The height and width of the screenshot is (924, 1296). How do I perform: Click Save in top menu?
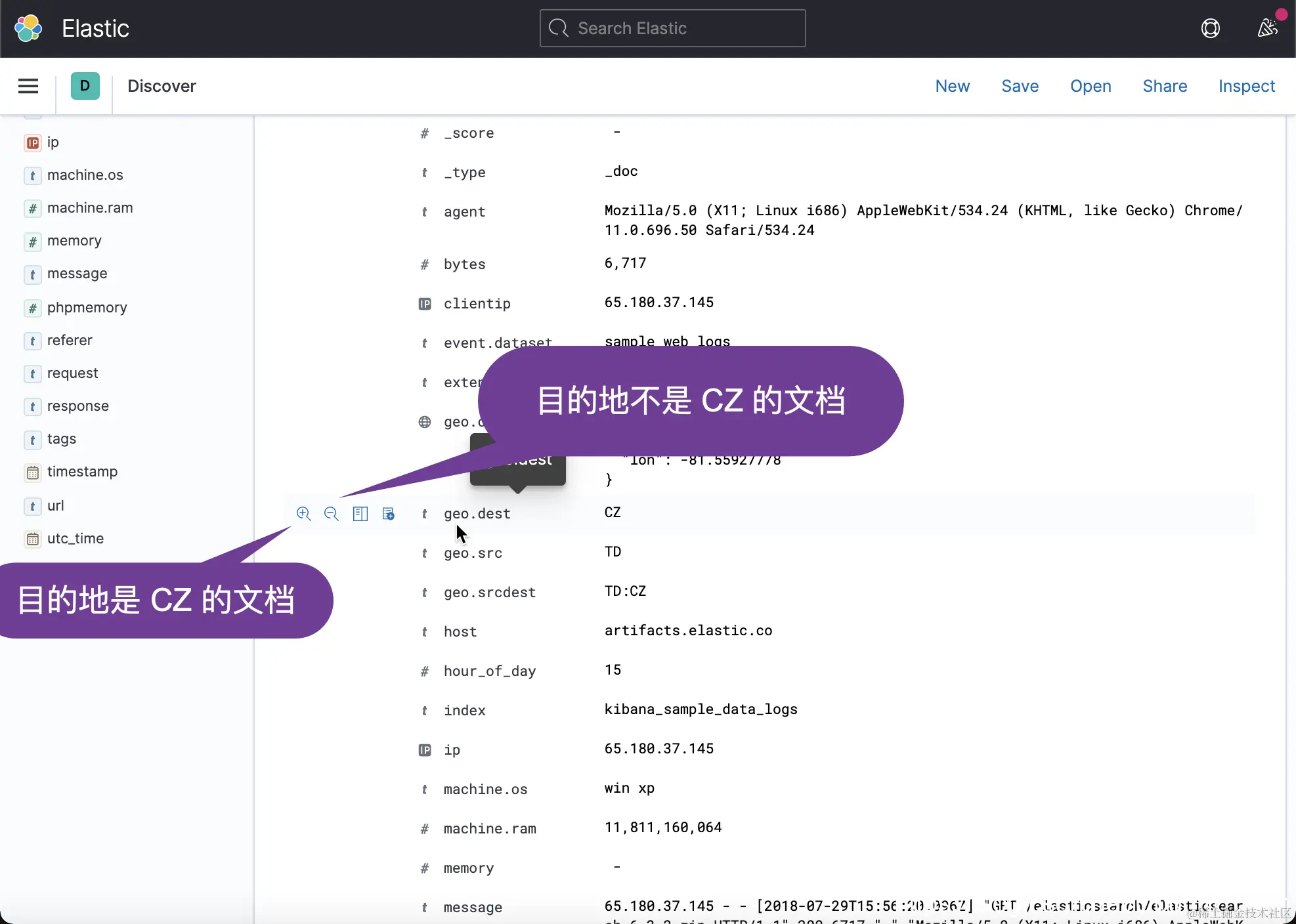point(1020,86)
